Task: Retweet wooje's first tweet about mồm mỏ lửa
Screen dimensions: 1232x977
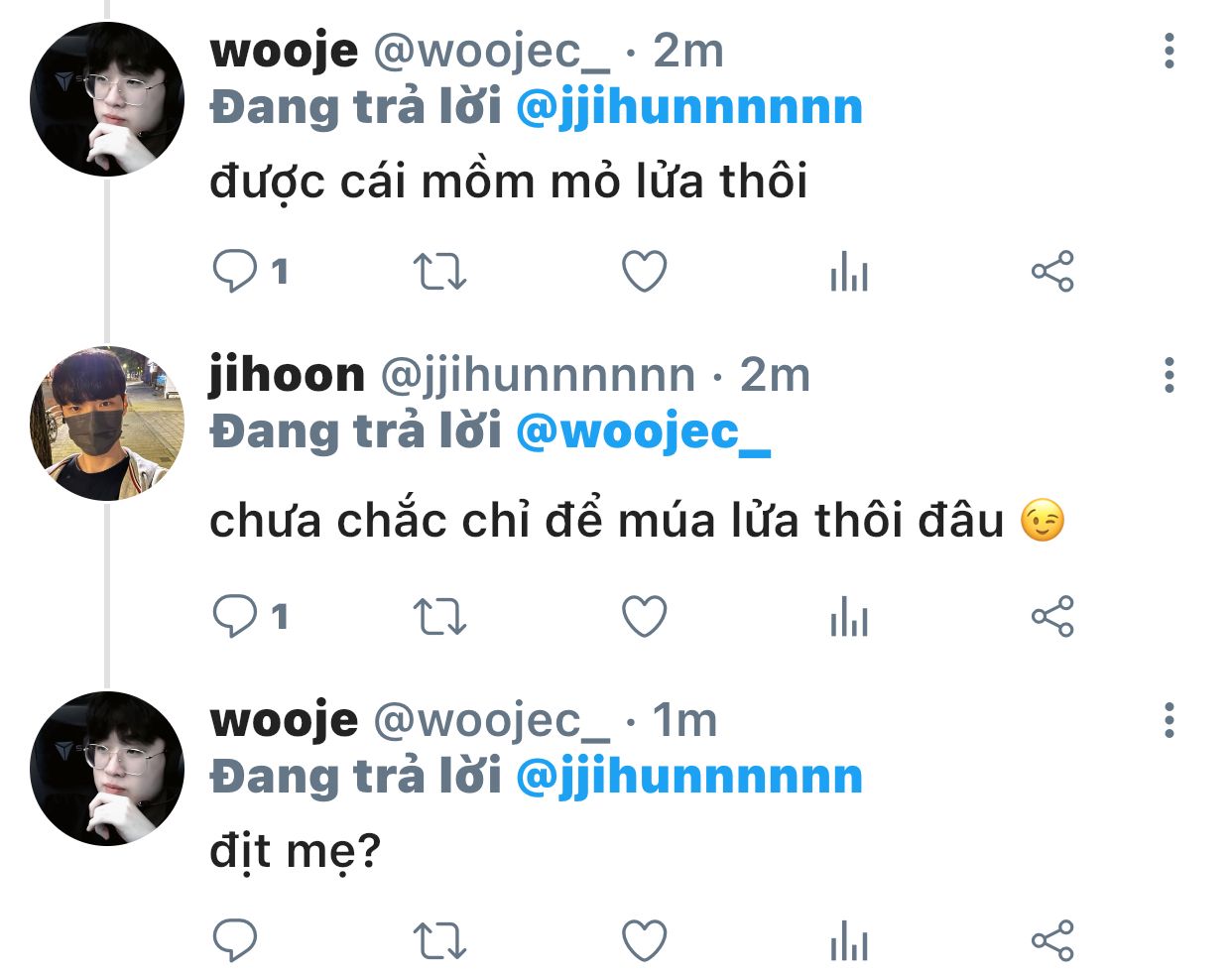Action: (439, 271)
